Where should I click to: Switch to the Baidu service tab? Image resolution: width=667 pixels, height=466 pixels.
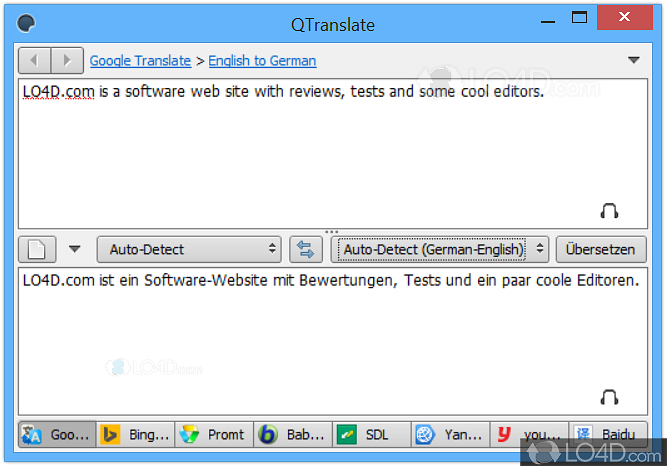608,435
